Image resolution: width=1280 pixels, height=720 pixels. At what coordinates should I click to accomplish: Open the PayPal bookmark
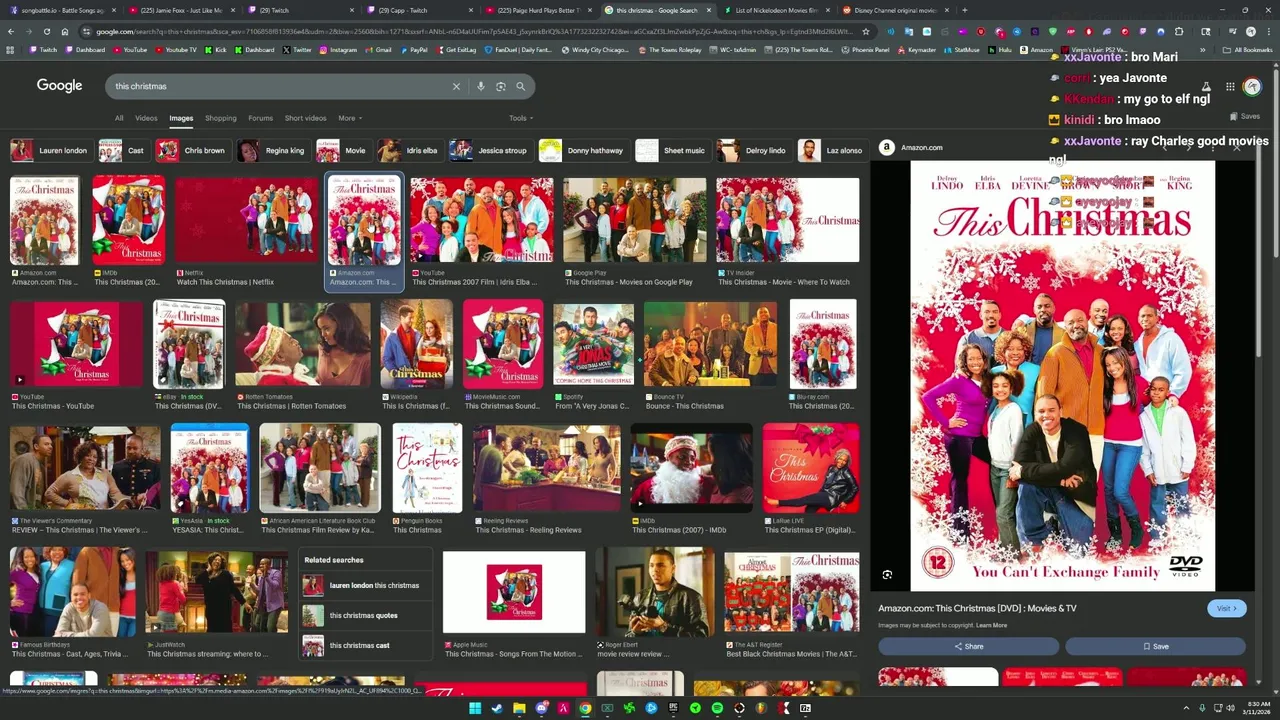414,49
